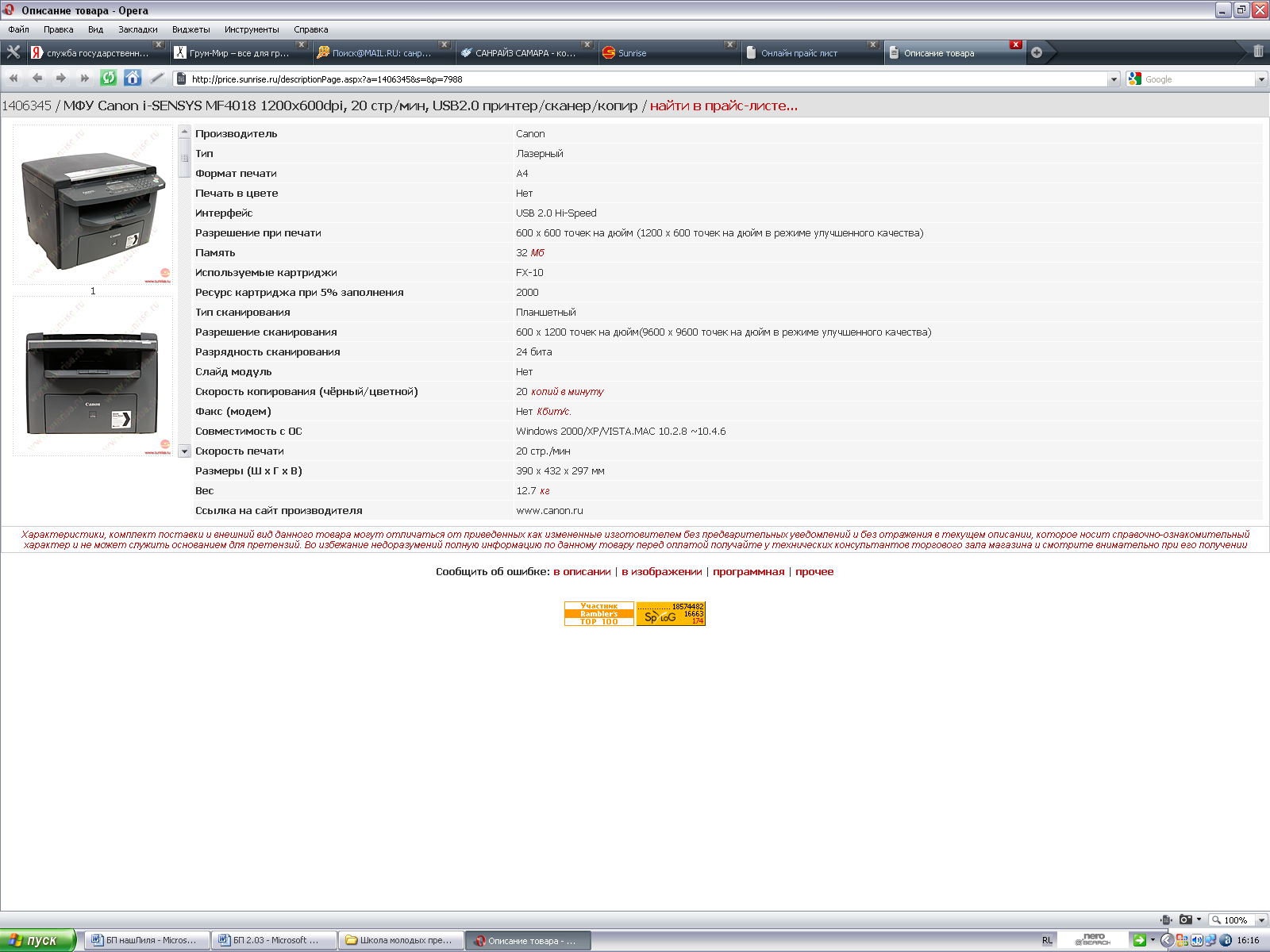Click the camera show-images icon
This screenshot has width=1270, height=952.
[1185, 919]
